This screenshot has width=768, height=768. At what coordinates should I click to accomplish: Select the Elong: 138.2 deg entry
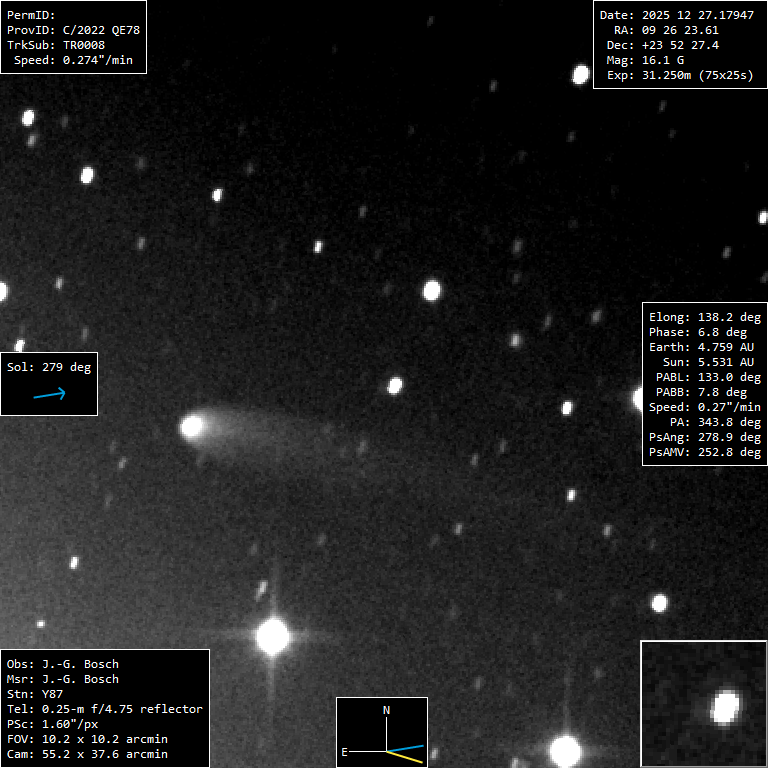704,317
